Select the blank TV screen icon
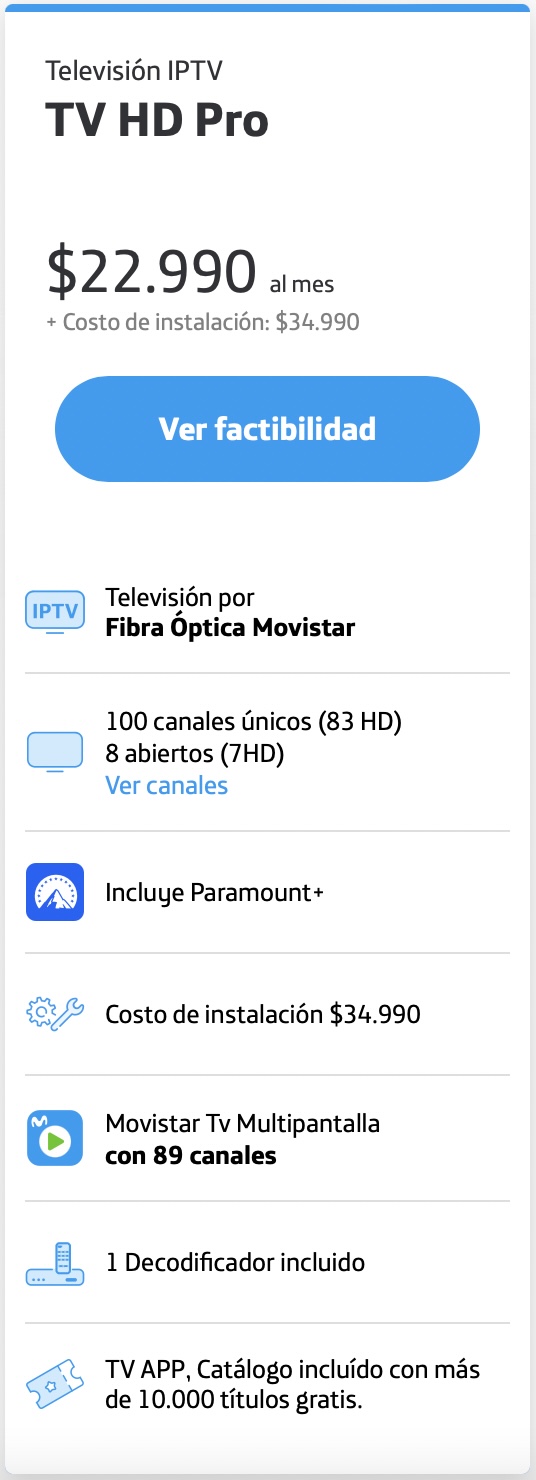 coord(55,752)
